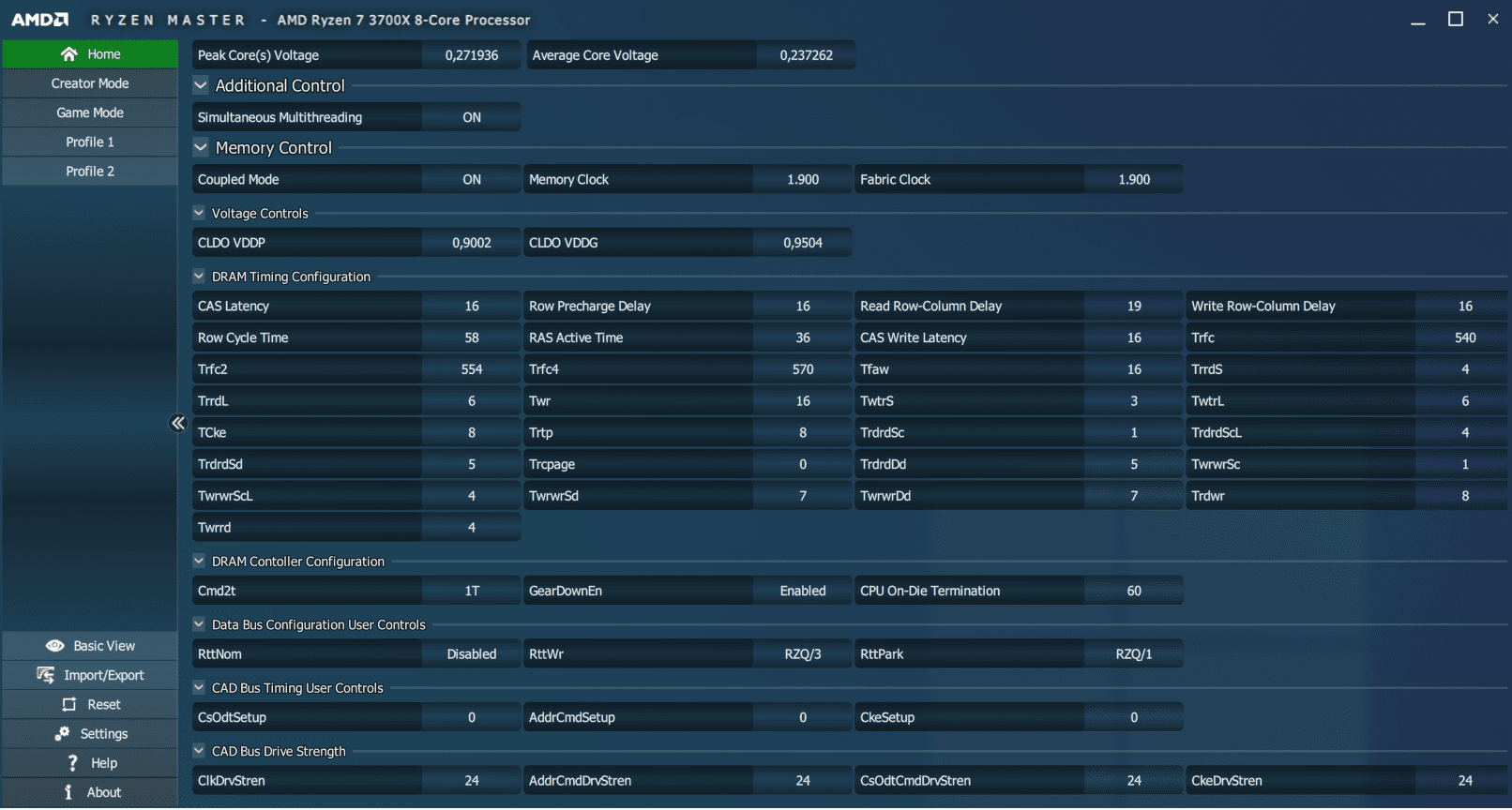The height and width of the screenshot is (810, 1512).
Task: Click CkeSetup value 0
Action: [1134, 717]
